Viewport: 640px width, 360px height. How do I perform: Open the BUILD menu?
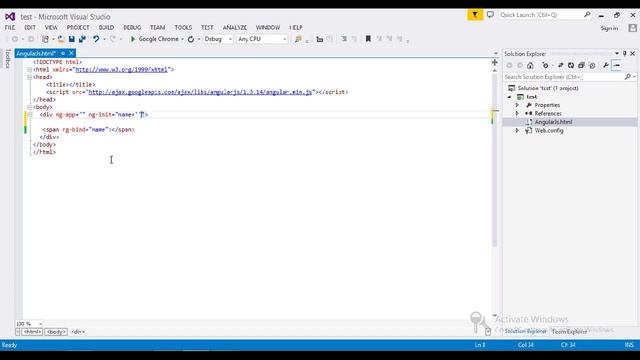(x=106, y=27)
